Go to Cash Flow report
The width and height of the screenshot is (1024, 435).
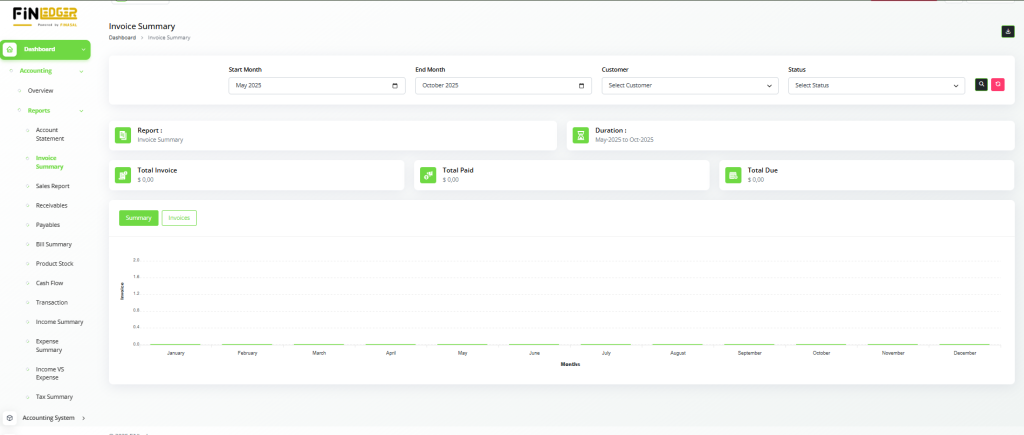(x=49, y=283)
